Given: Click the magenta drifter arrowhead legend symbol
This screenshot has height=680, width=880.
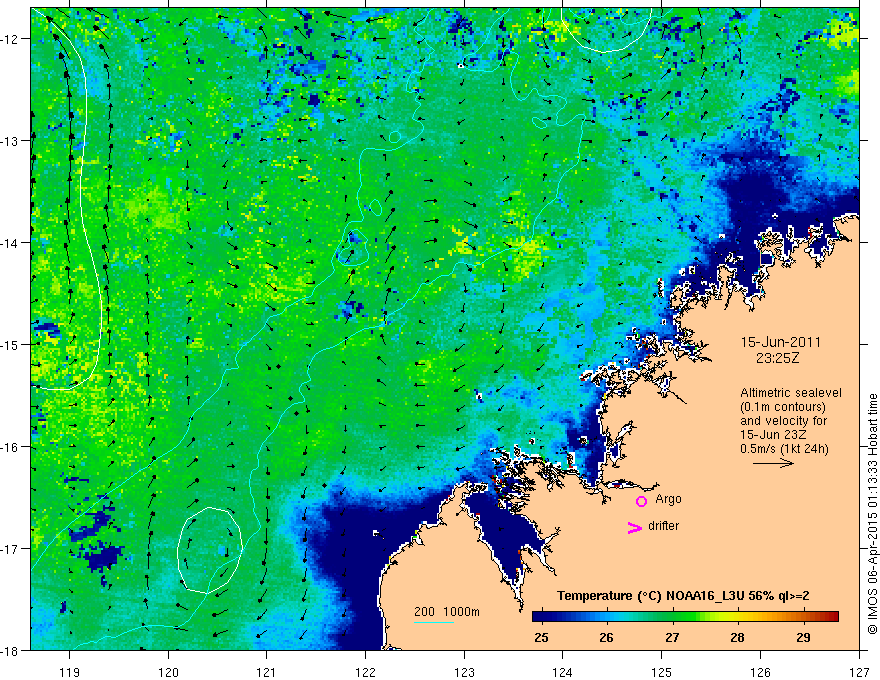Looking at the screenshot, I should [x=635, y=527].
